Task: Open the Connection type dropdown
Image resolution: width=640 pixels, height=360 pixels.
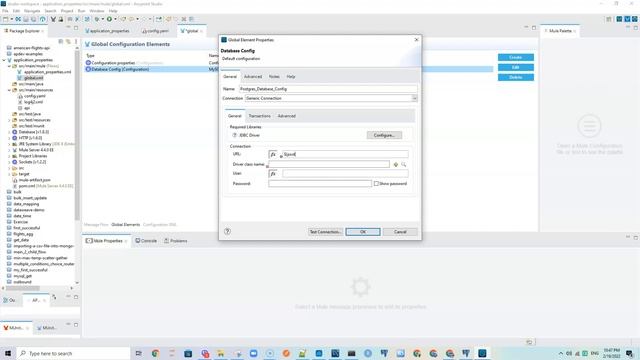Action: (x=414, y=98)
